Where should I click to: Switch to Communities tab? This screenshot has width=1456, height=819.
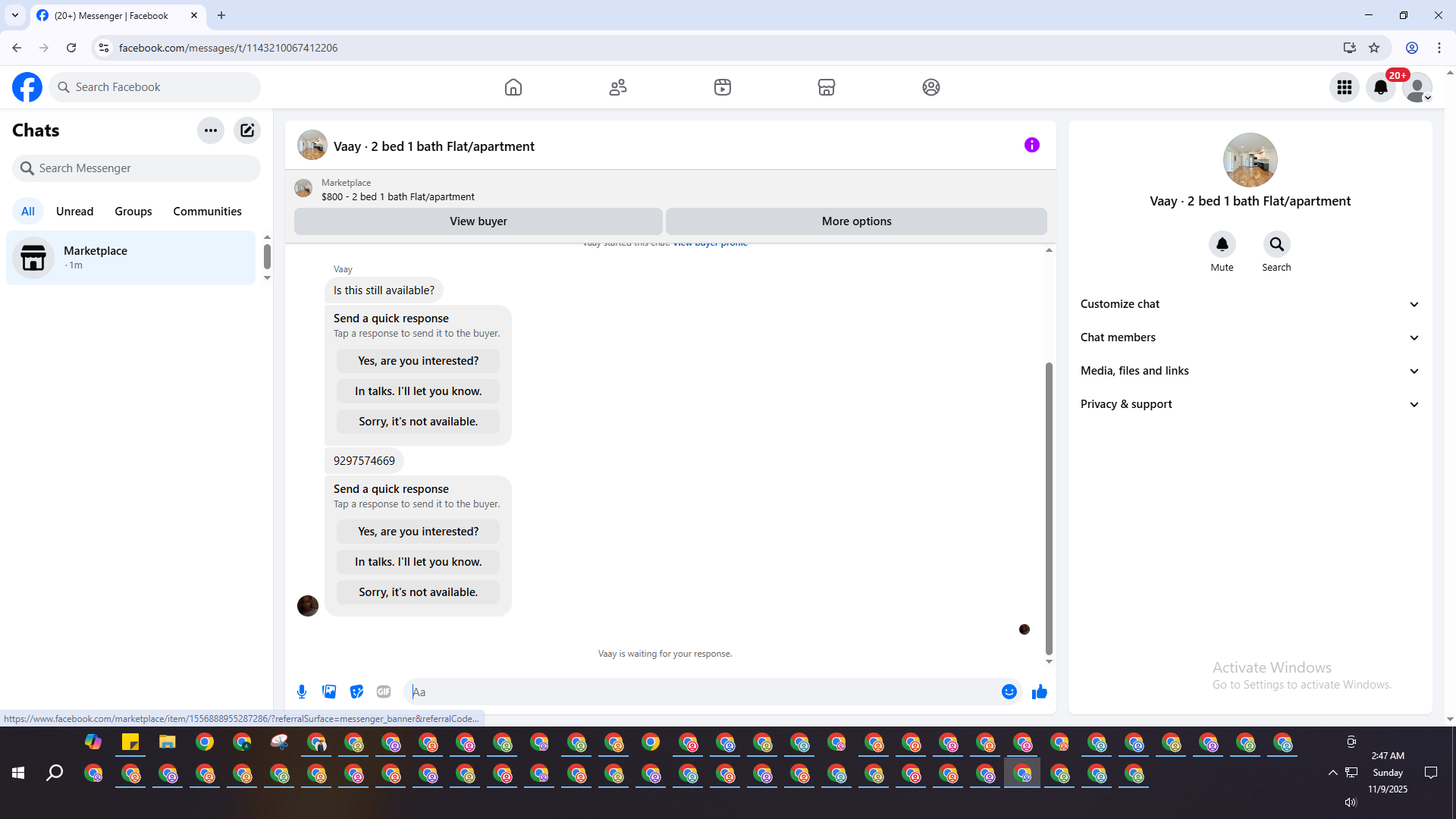tap(207, 212)
